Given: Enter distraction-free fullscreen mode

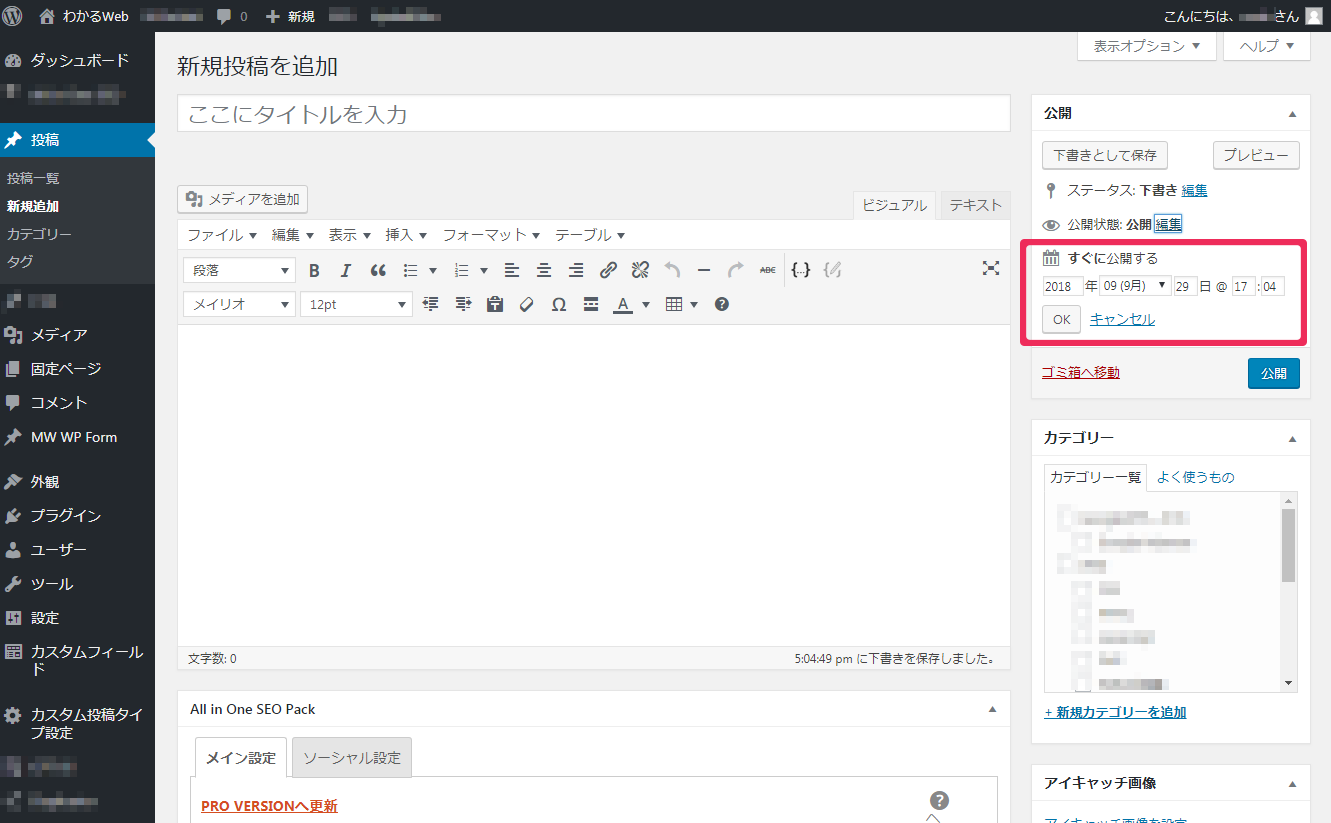Looking at the screenshot, I should [x=990, y=268].
